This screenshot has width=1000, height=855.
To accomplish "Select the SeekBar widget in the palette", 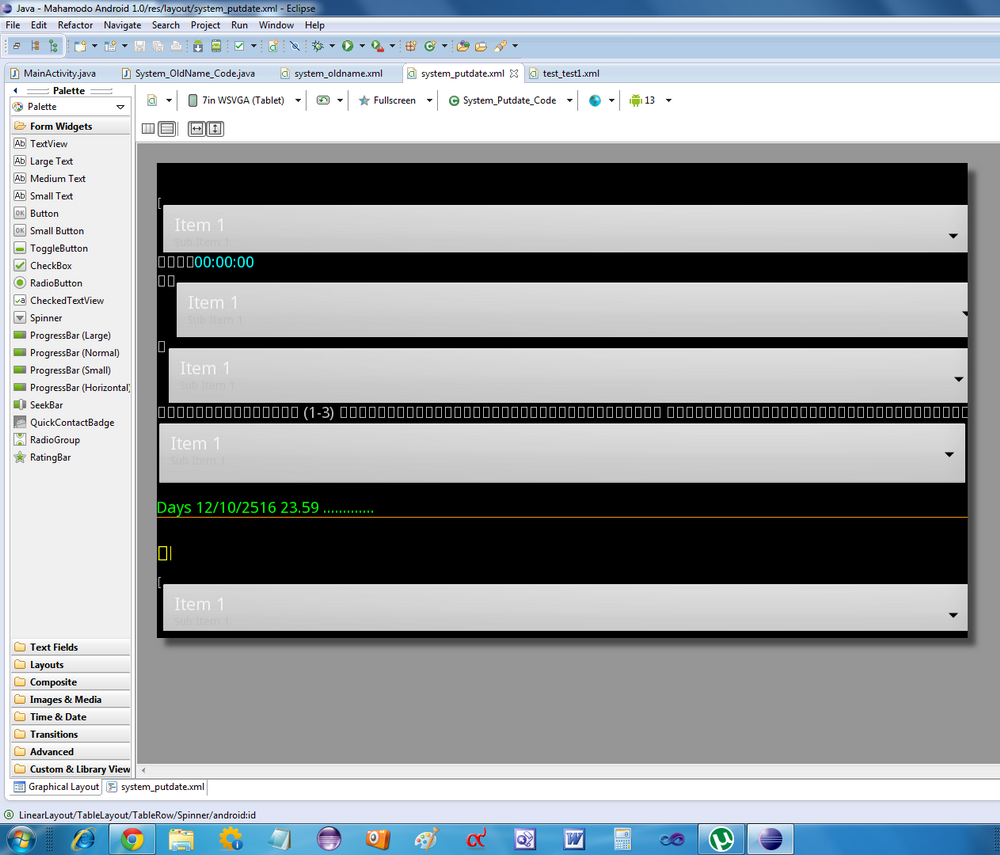I will pos(46,405).
